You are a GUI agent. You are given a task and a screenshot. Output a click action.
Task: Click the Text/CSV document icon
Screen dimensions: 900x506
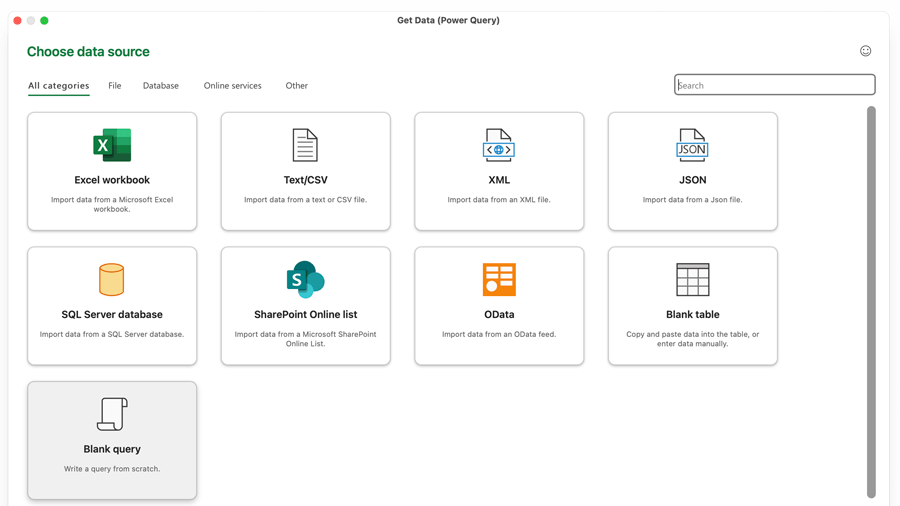coord(305,145)
